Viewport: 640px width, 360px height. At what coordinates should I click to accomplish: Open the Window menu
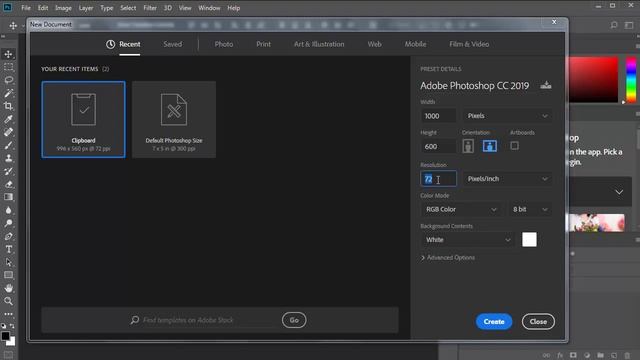pyautogui.click(x=209, y=8)
